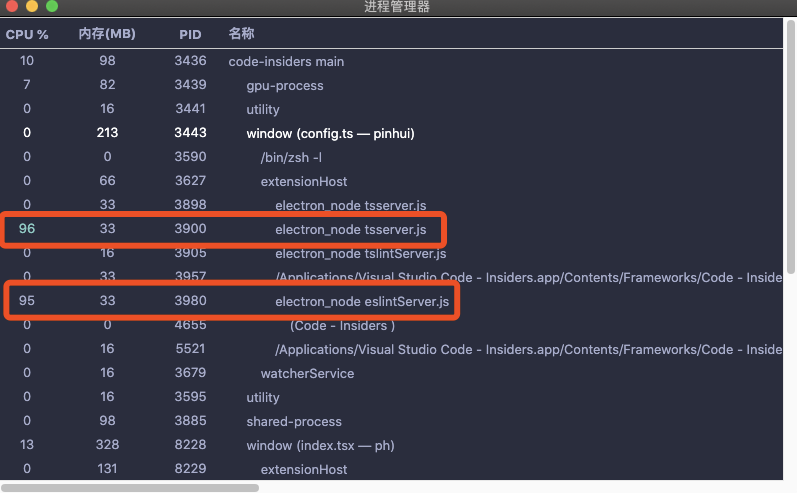Sort by the 名称 column header
797x493 pixels.
point(241,34)
